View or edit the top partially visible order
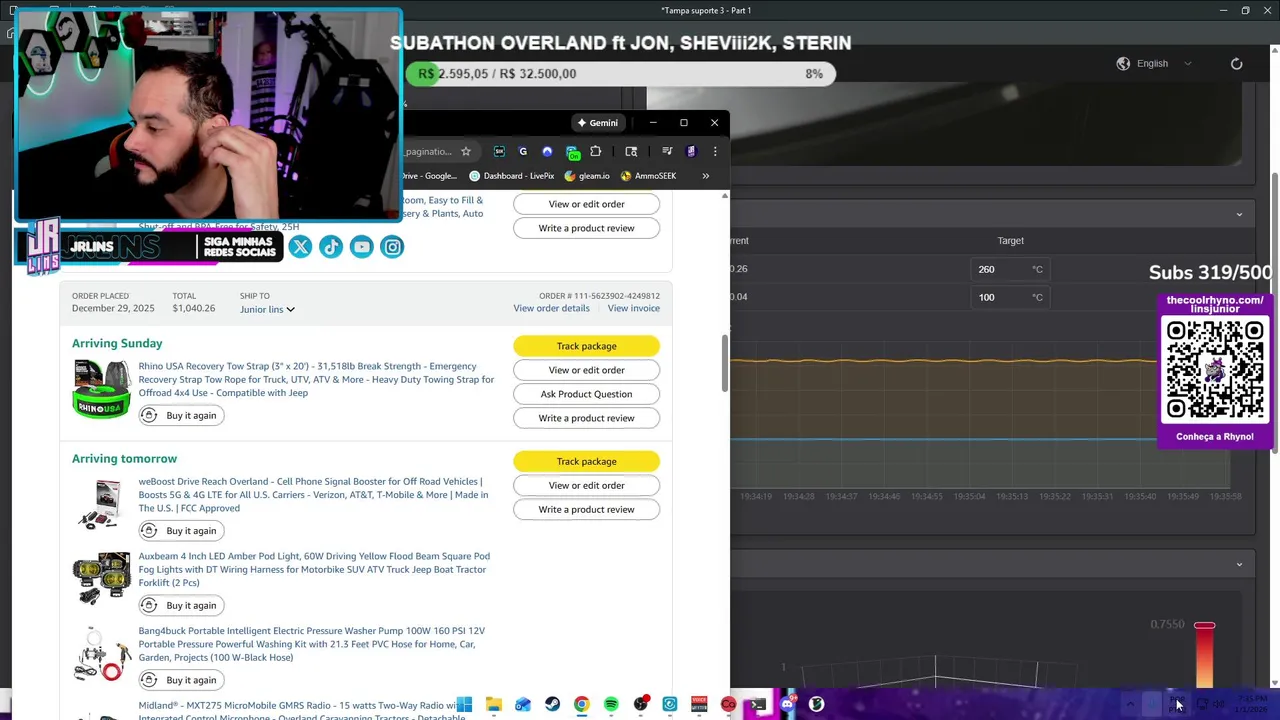 point(586,204)
